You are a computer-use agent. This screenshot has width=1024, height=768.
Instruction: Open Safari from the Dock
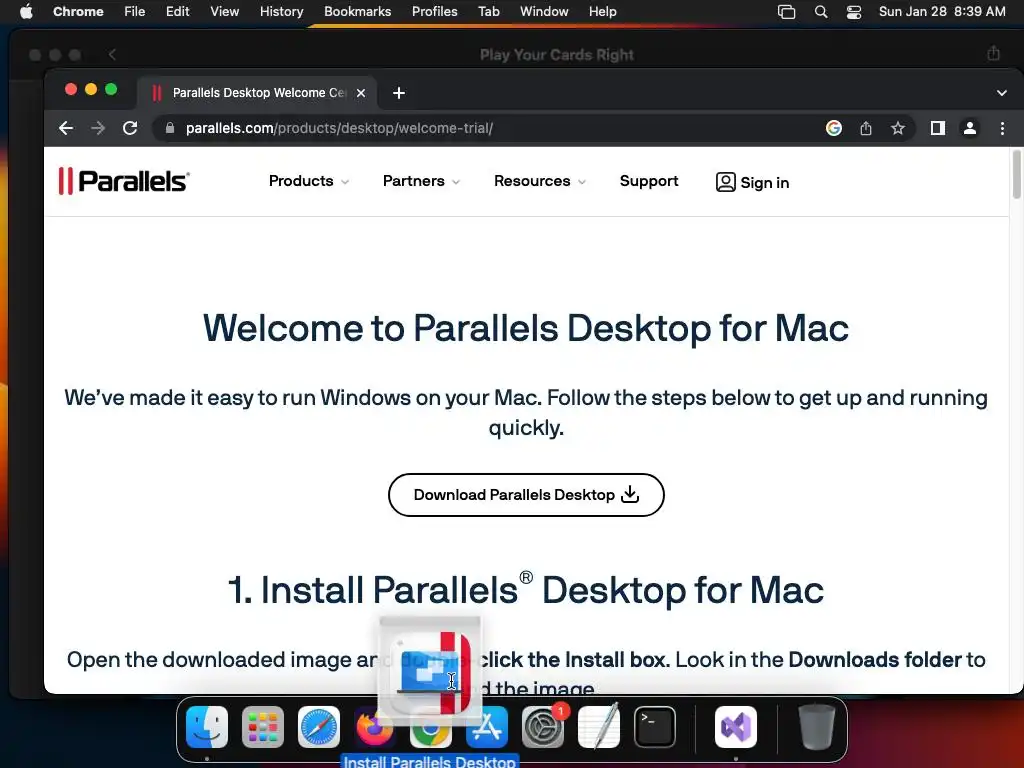pos(319,727)
